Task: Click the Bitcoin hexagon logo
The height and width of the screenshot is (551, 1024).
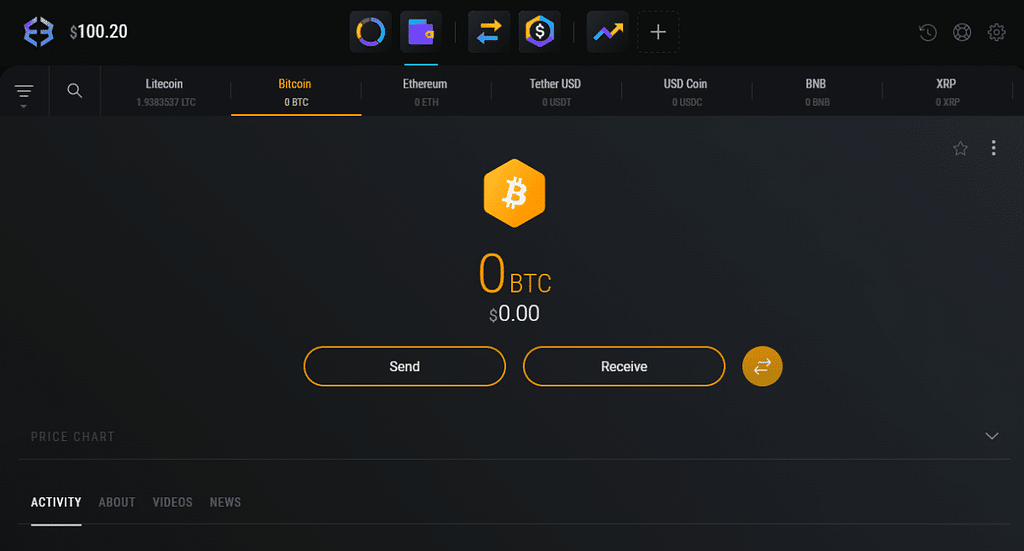Action: point(515,193)
